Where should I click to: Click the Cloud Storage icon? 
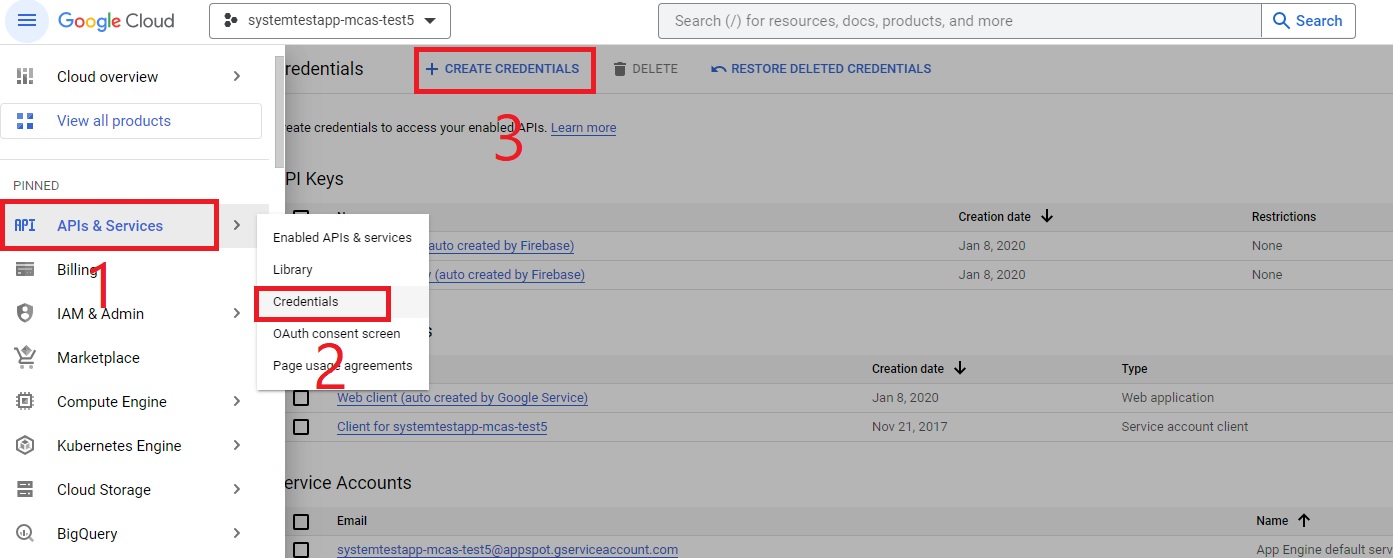tap(25, 490)
